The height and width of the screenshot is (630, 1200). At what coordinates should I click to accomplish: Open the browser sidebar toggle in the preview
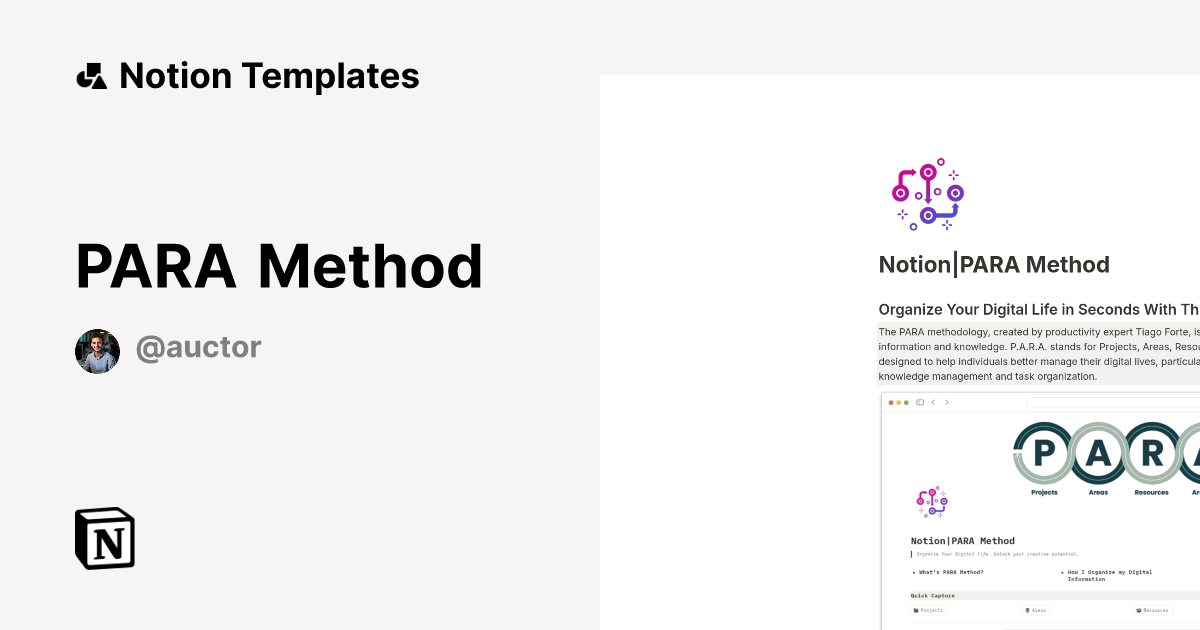click(919, 402)
